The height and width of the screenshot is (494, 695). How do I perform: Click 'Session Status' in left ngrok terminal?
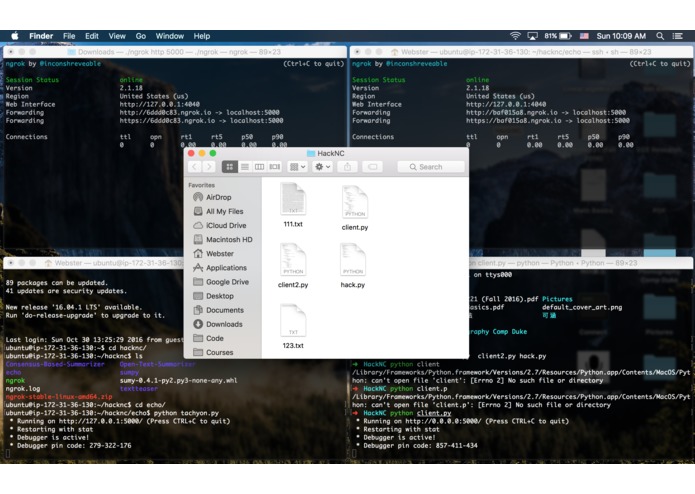click(x=32, y=80)
